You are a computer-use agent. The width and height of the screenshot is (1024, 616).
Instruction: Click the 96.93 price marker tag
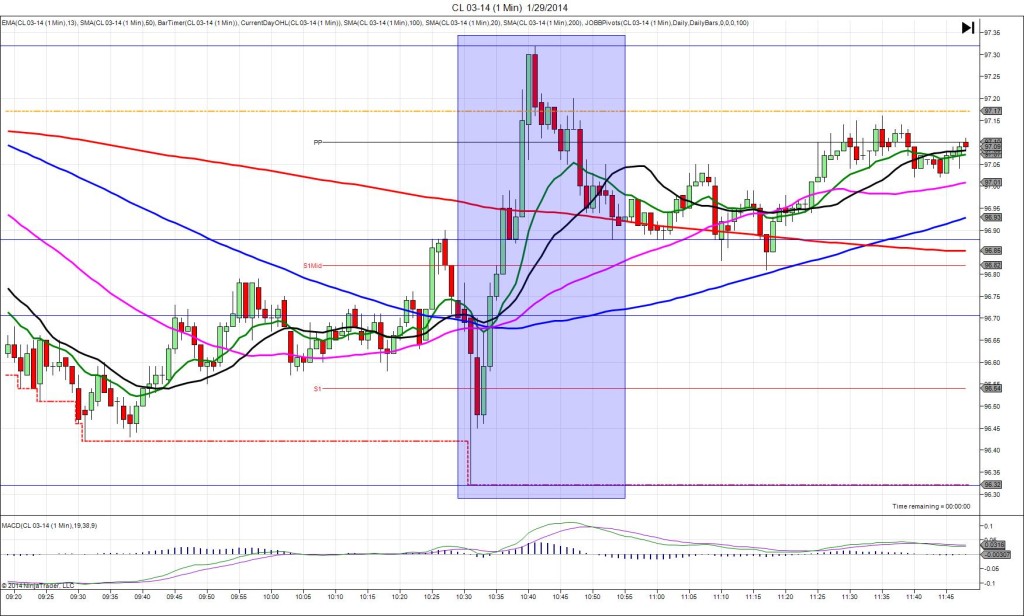[992, 217]
